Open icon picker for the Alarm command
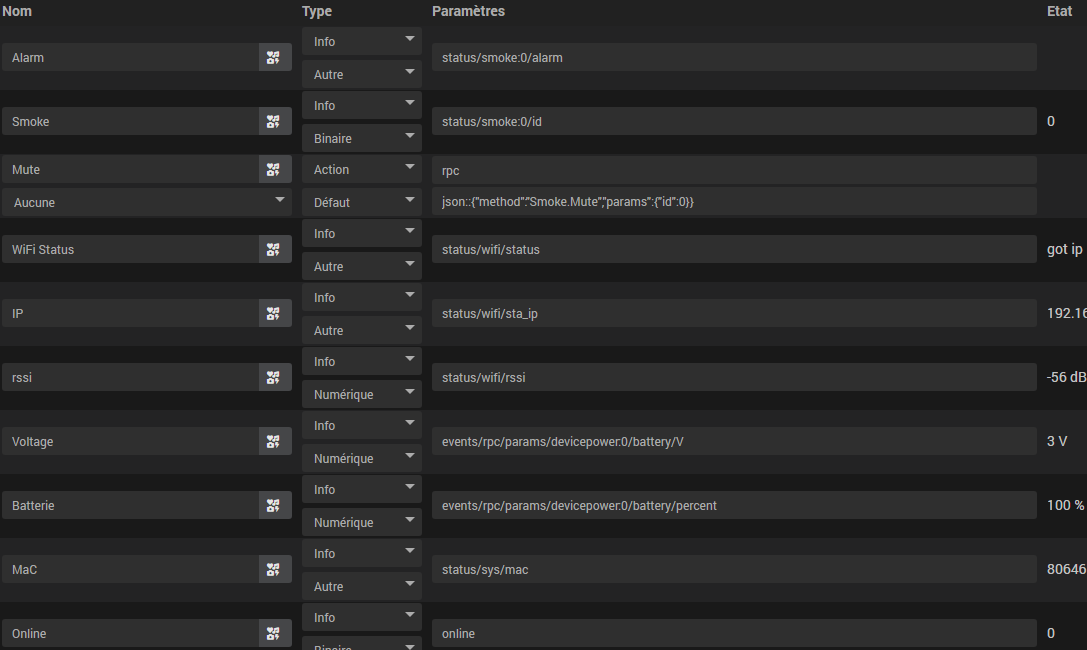Image resolution: width=1087 pixels, height=650 pixels. click(275, 58)
